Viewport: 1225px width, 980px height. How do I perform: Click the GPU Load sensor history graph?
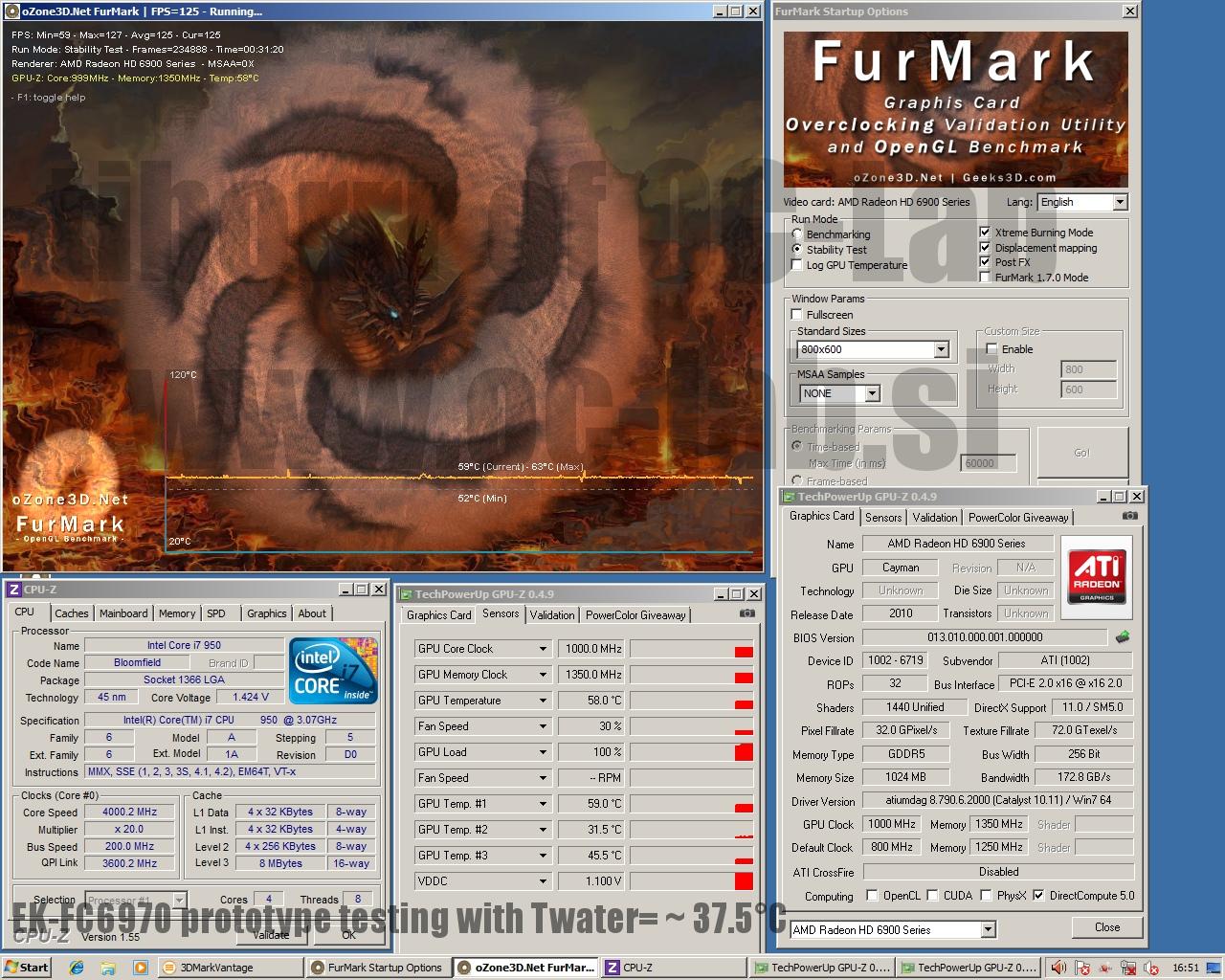691,752
